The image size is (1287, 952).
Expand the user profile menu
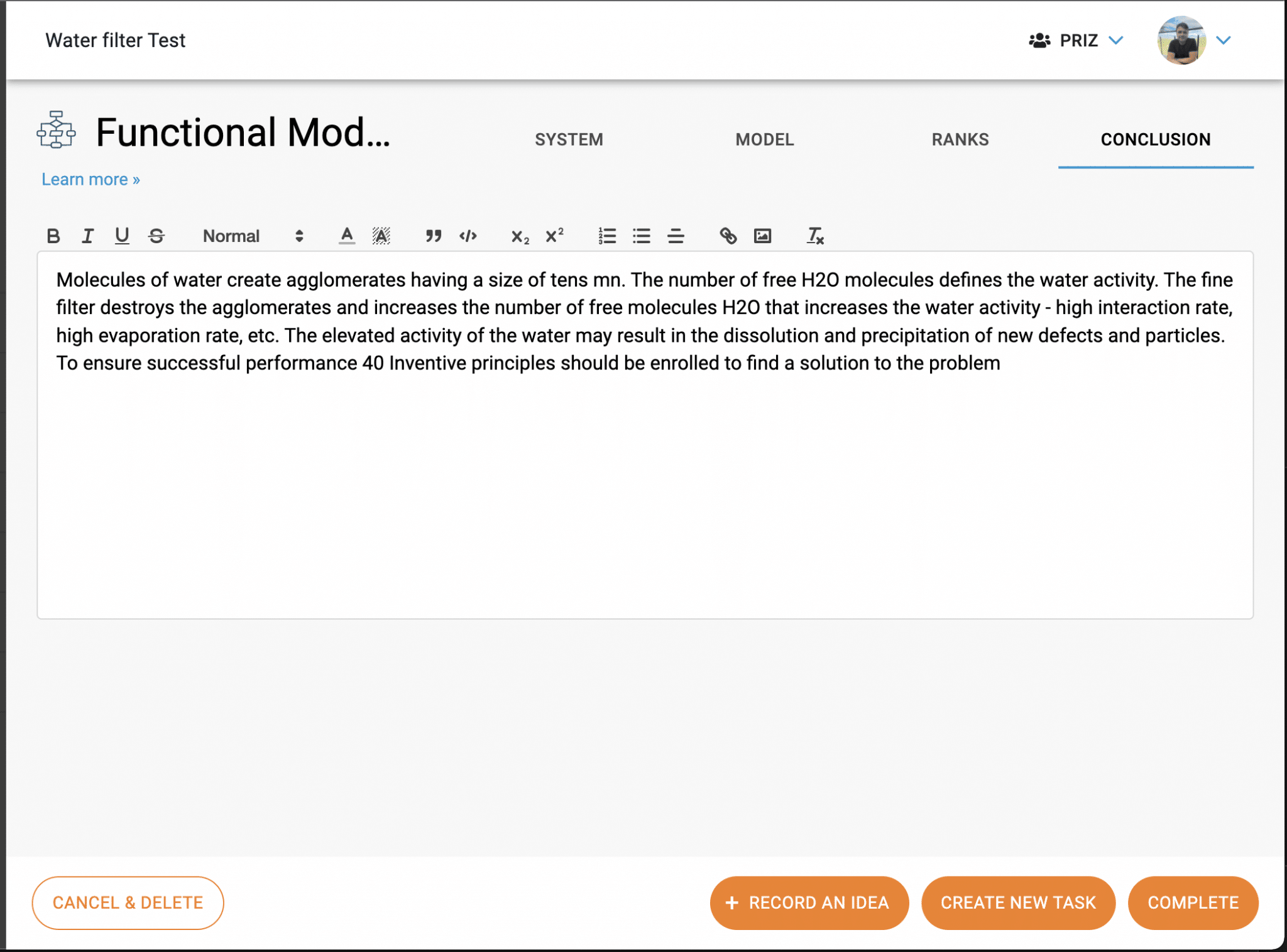[x=1221, y=40]
